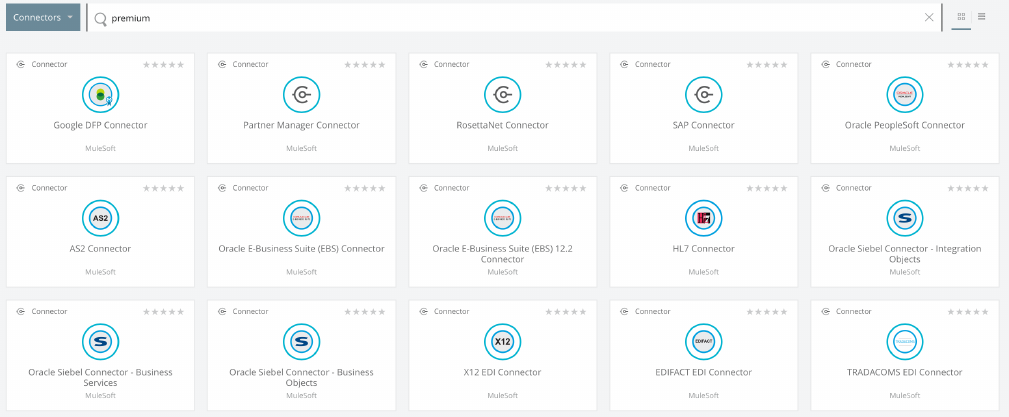
Task: Open the Google DFP Connector logo
Action: click(100, 95)
